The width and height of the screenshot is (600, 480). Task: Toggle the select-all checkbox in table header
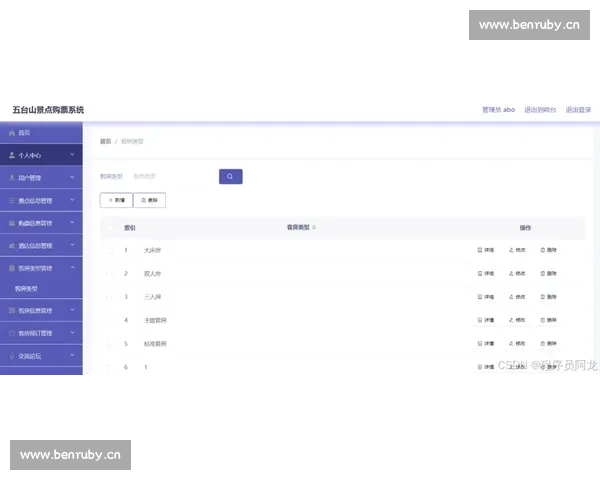tap(108, 227)
